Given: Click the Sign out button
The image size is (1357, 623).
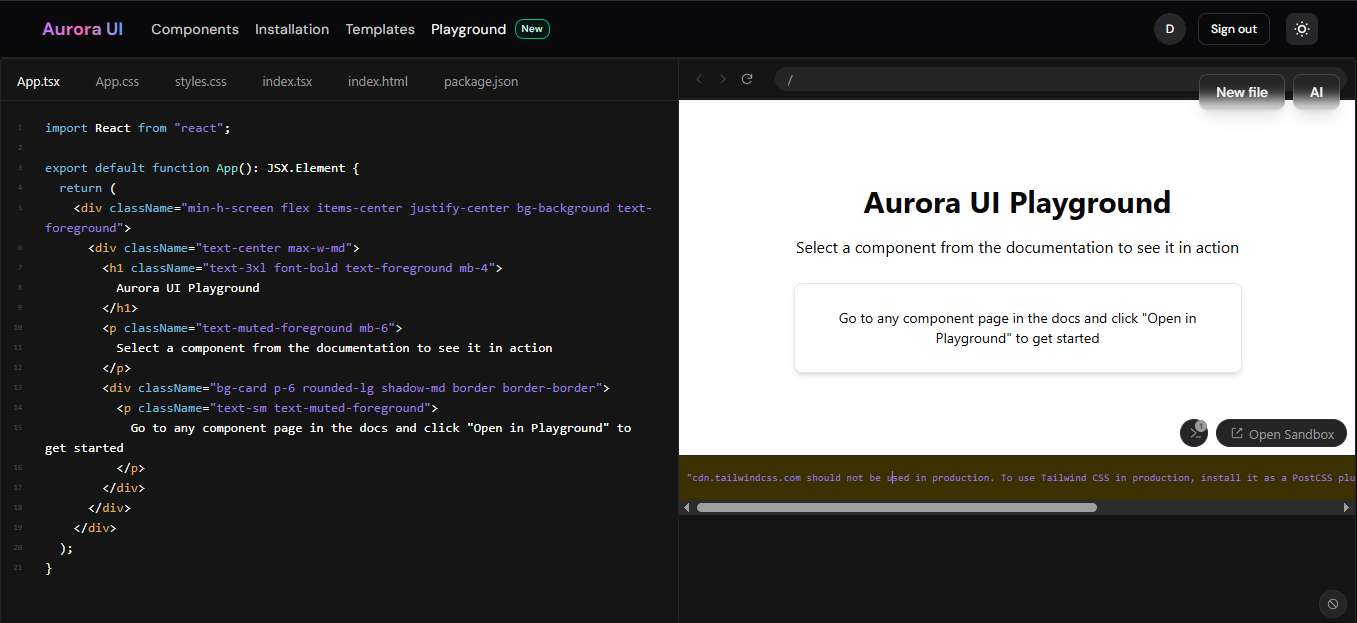Looking at the screenshot, I should coord(1234,29).
